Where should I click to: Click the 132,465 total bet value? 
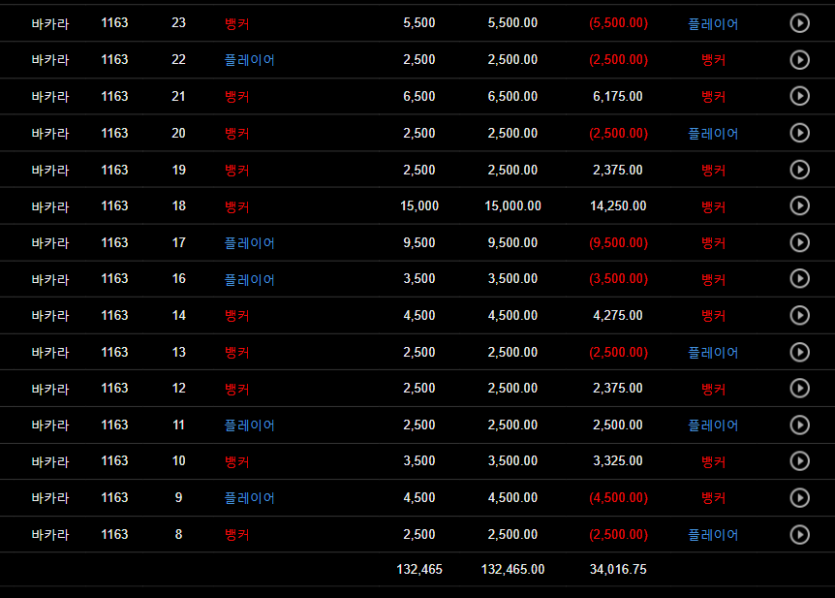click(x=419, y=569)
